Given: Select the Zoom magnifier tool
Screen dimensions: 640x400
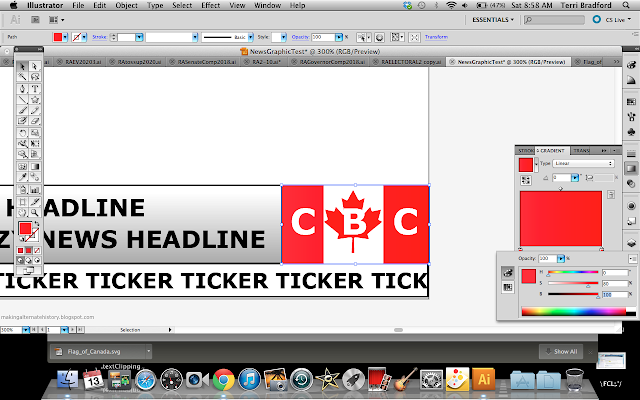Looking at the screenshot, I should (35, 212).
